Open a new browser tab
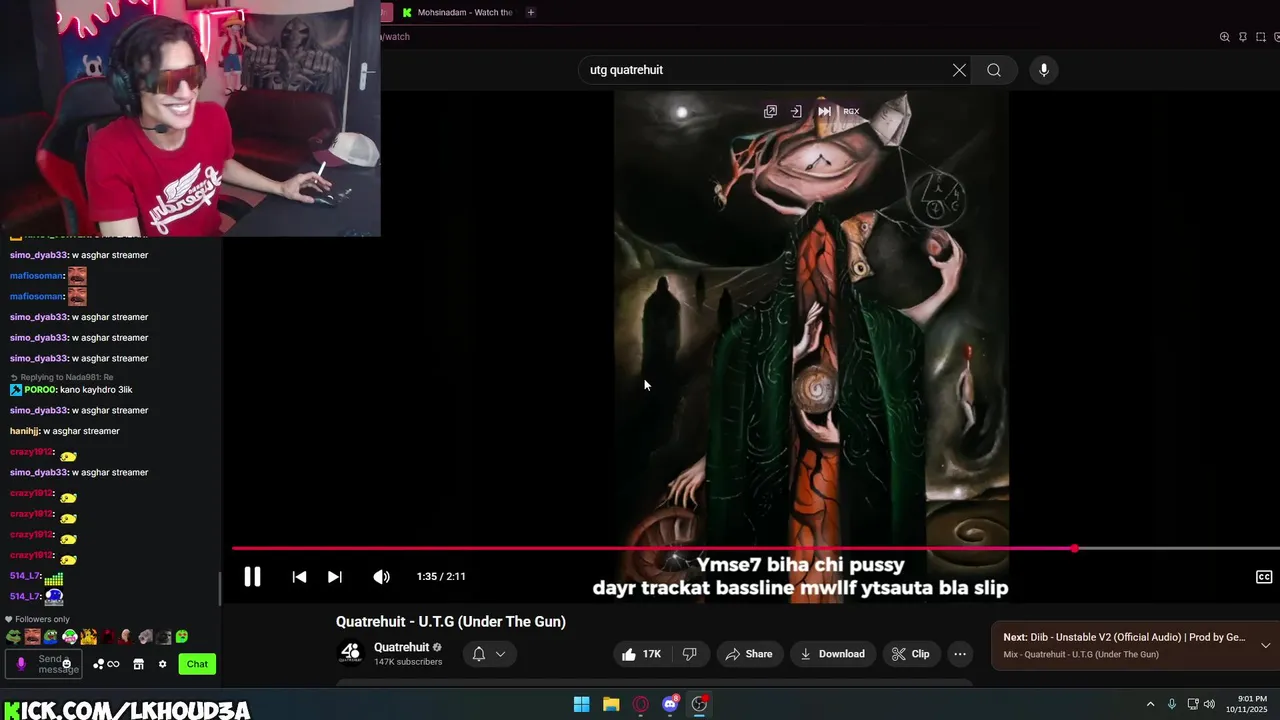This screenshot has height=720, width=1280. point(531,12)
